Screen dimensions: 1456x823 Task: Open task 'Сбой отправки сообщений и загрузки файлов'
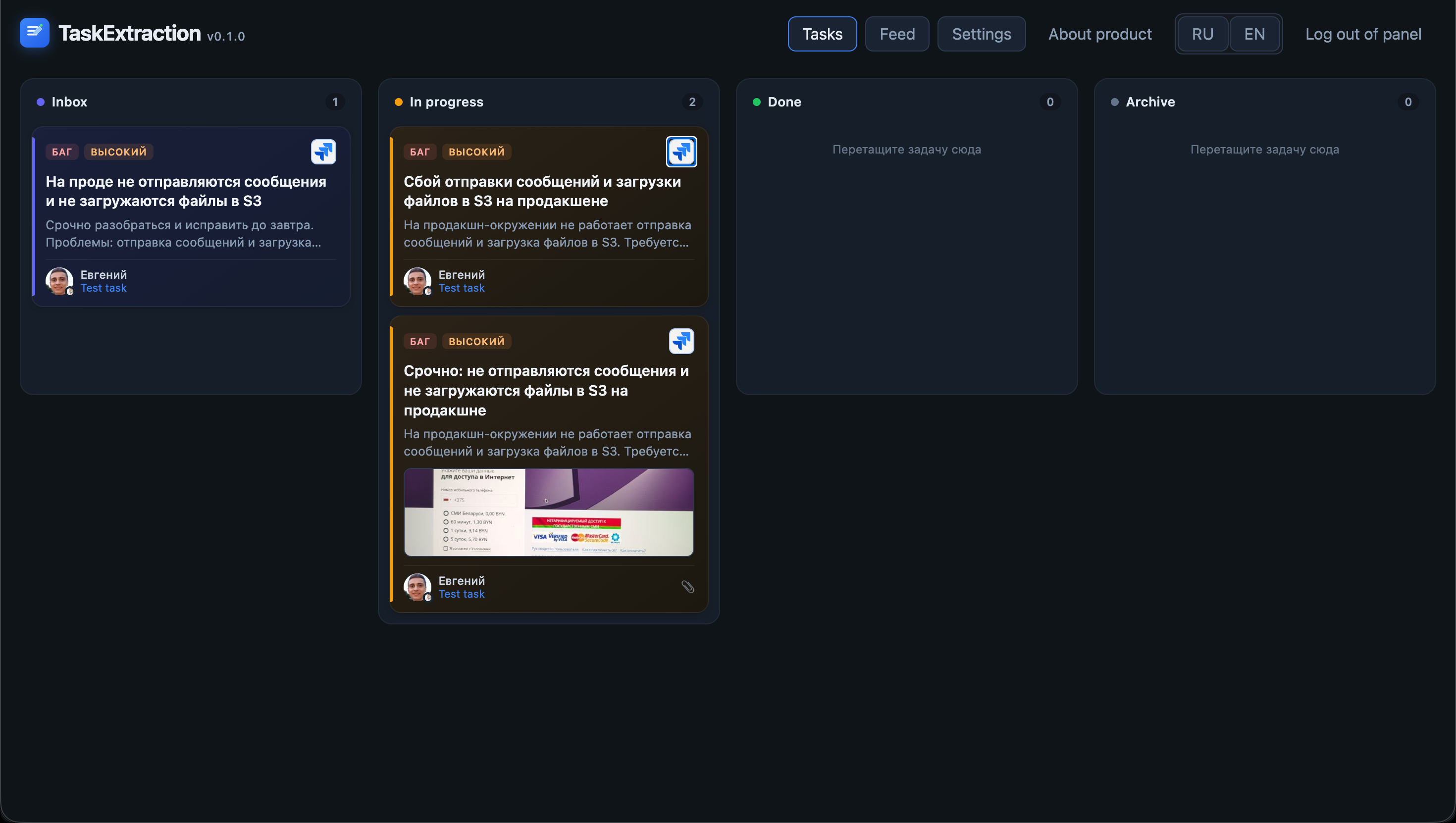pos(542,191)
